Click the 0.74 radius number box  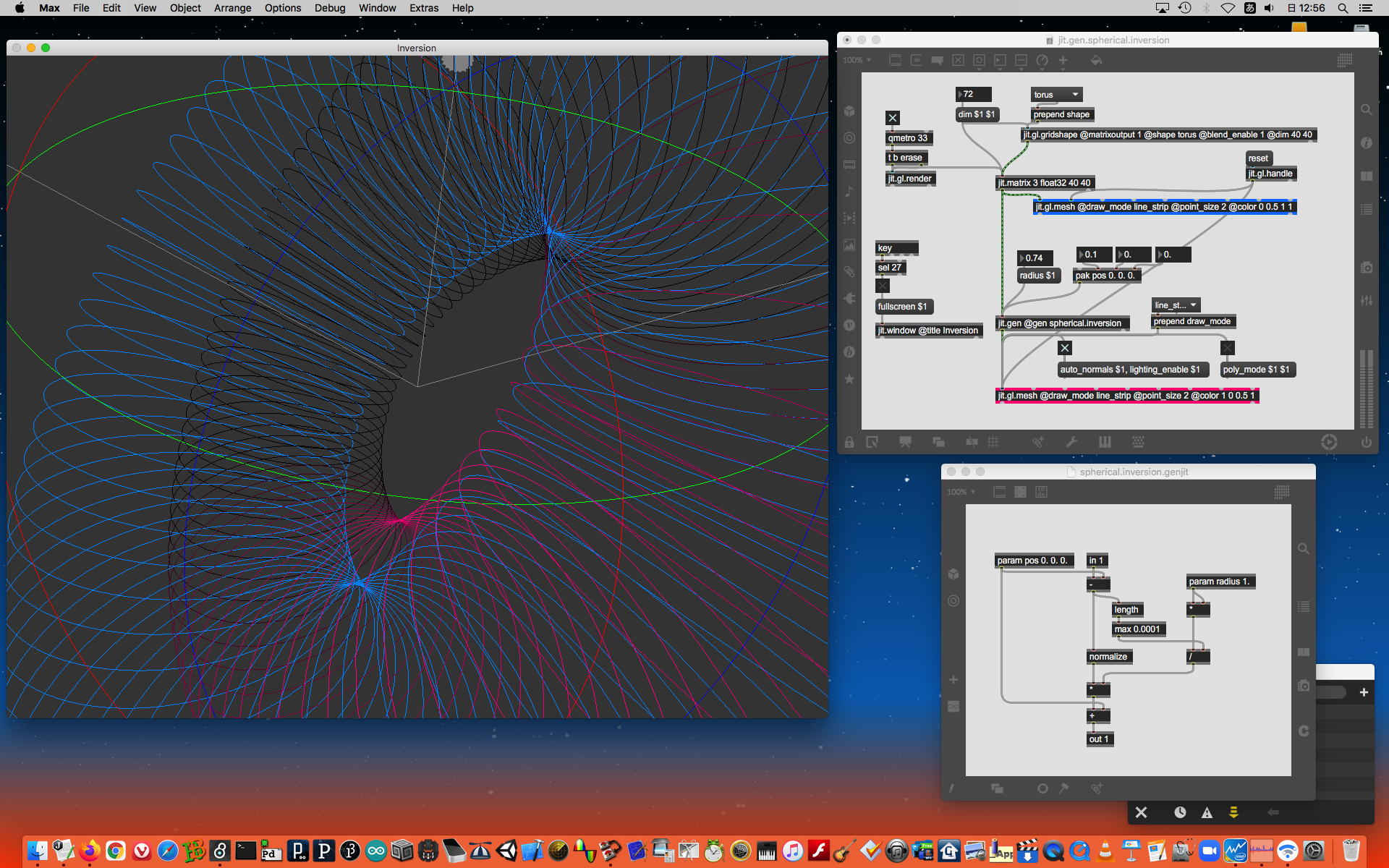point(1035,258)
